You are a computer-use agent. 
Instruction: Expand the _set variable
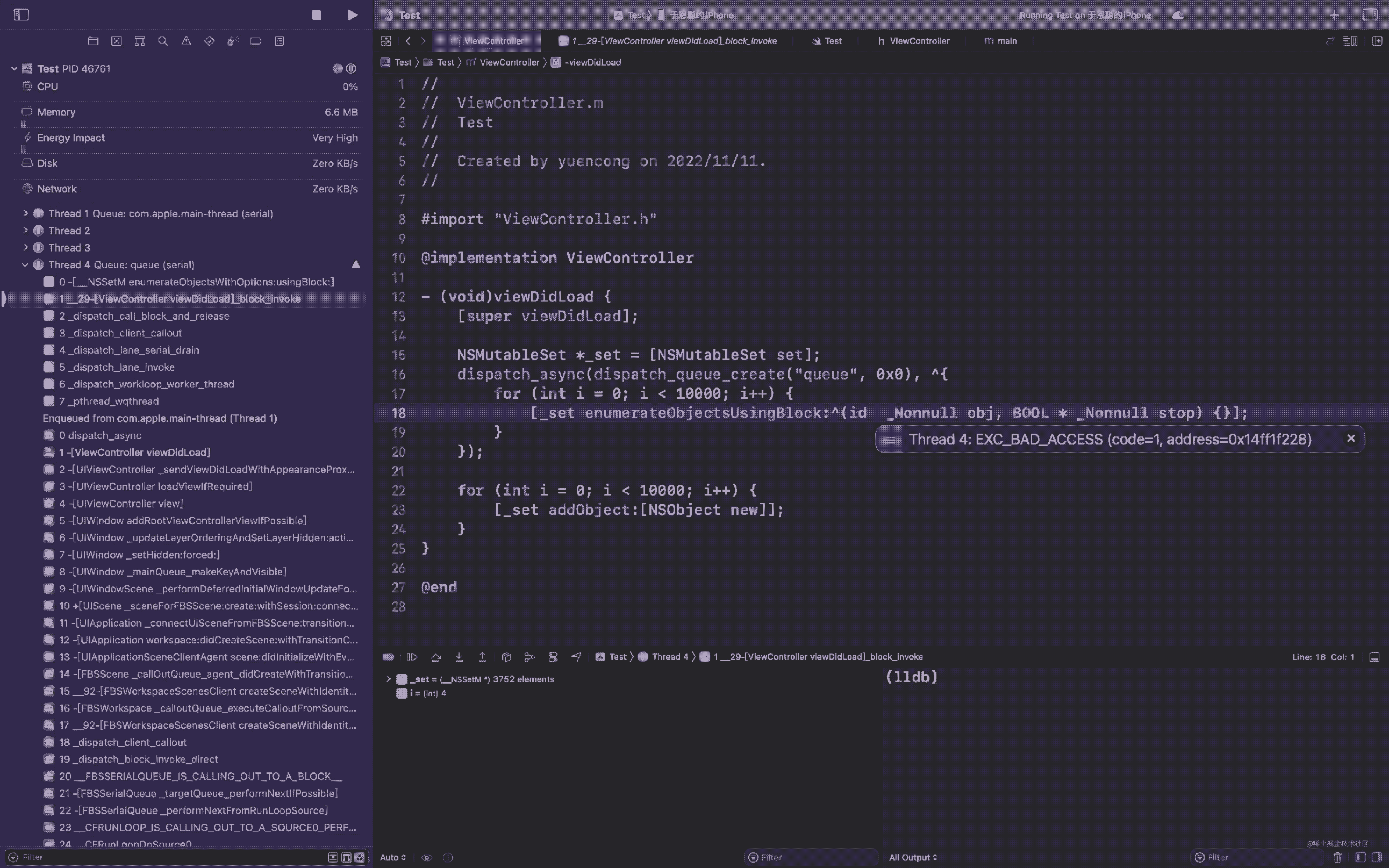(x=389, y=679)
